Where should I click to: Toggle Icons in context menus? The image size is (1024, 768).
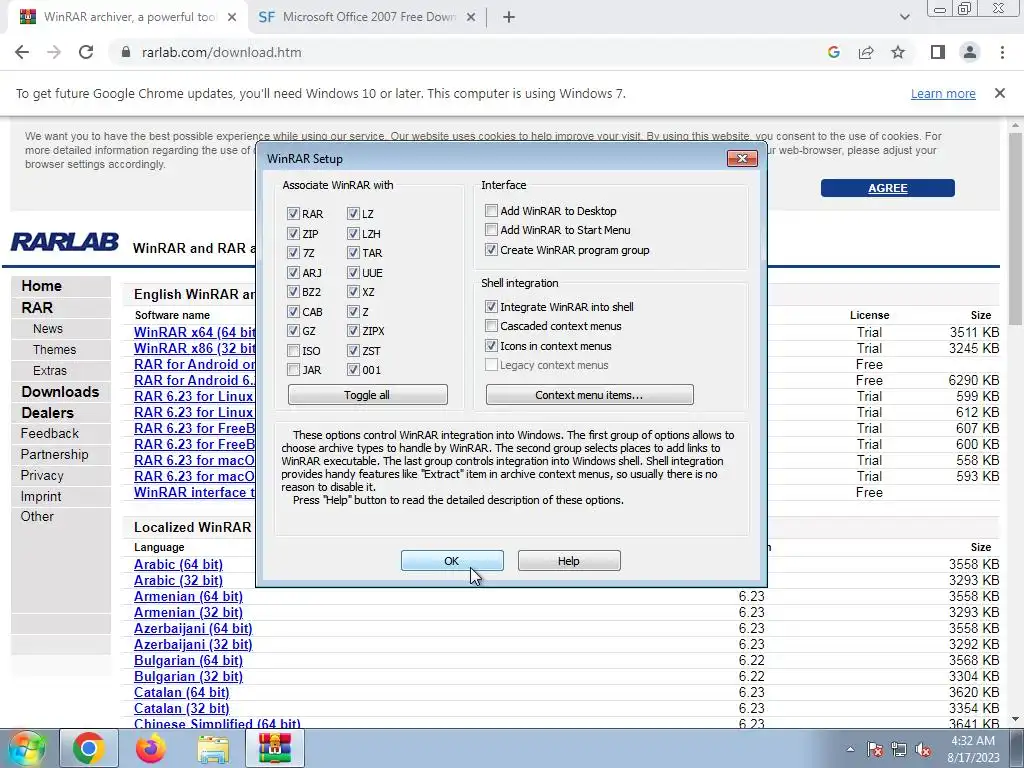pyautogui.click(x=491, y=345)
